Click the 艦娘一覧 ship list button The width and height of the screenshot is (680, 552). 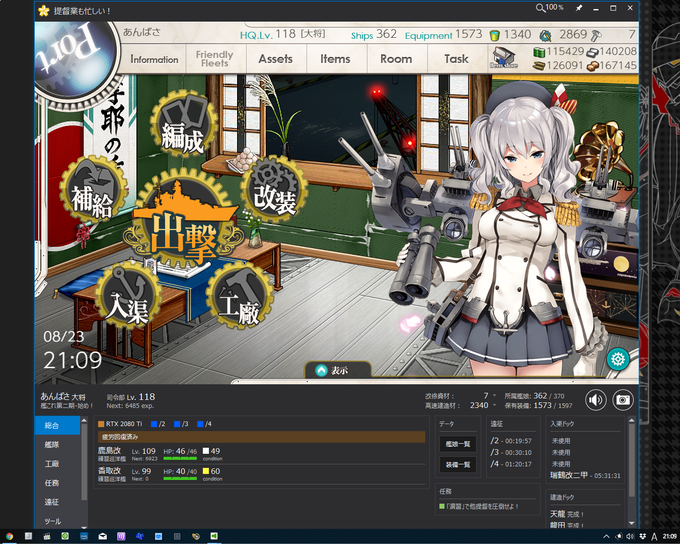[x=458, y=444]
